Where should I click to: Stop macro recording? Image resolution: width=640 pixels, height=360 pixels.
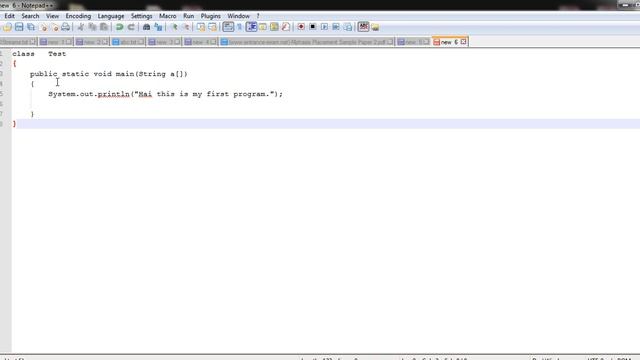point(313,27)
